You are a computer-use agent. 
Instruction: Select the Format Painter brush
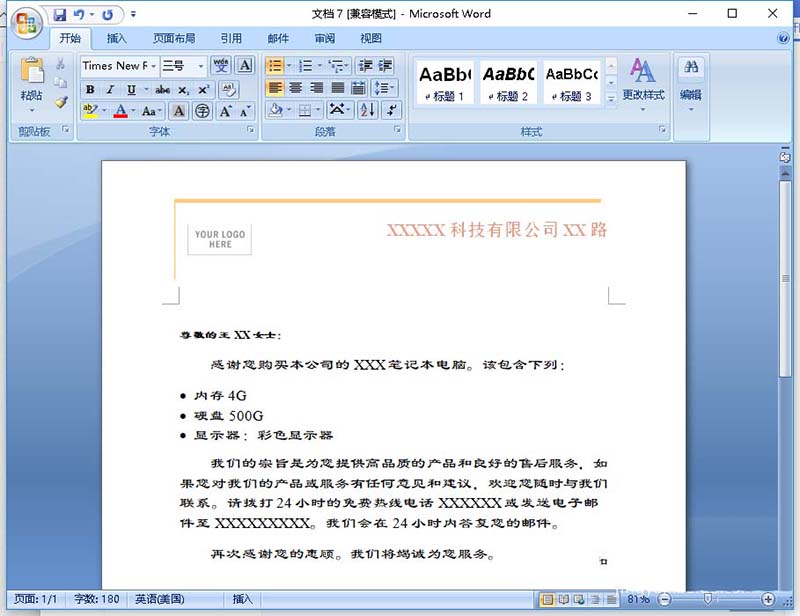tap(61, 102)
